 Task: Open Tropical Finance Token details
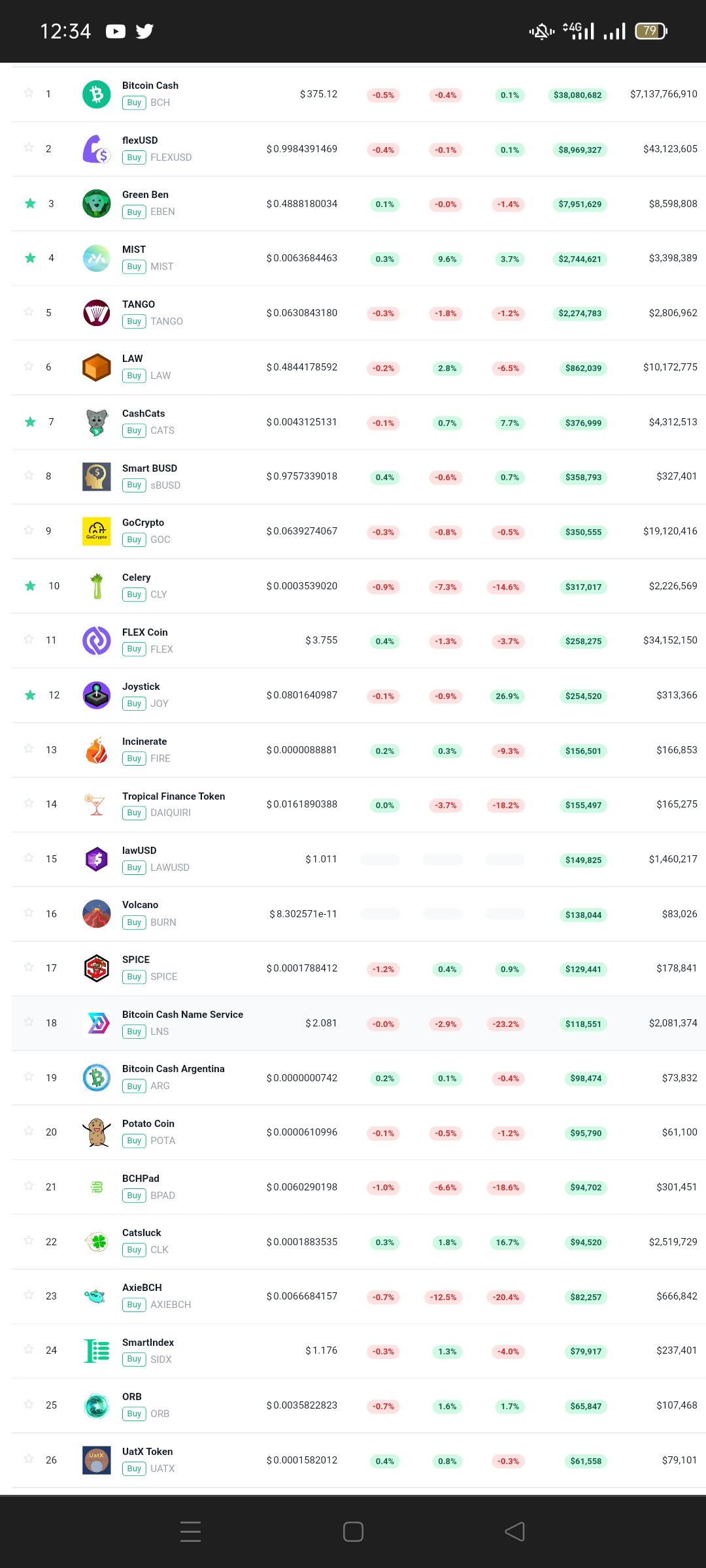point(173,796)
